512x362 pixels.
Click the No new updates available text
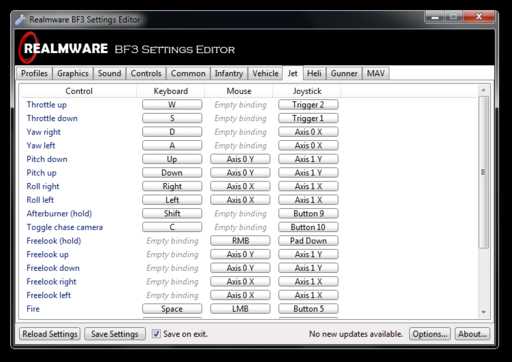pyautogui.click(x=355, y=334)
